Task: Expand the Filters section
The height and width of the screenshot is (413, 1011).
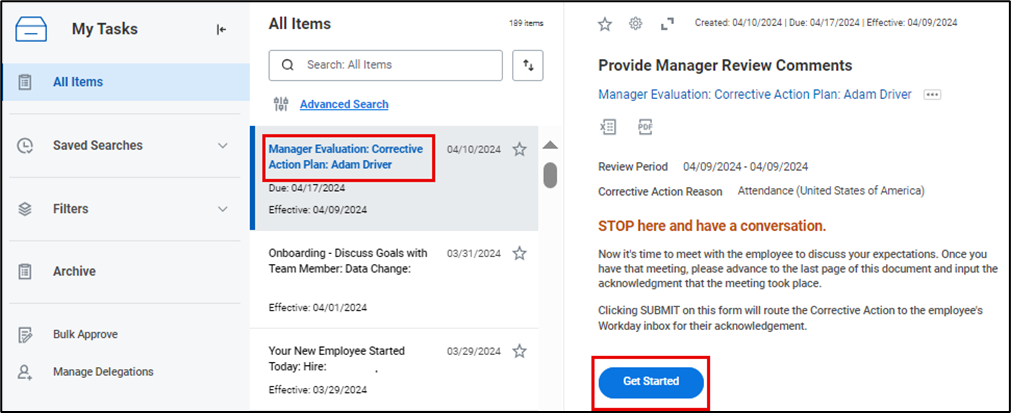Action: (x=222, y=209)
